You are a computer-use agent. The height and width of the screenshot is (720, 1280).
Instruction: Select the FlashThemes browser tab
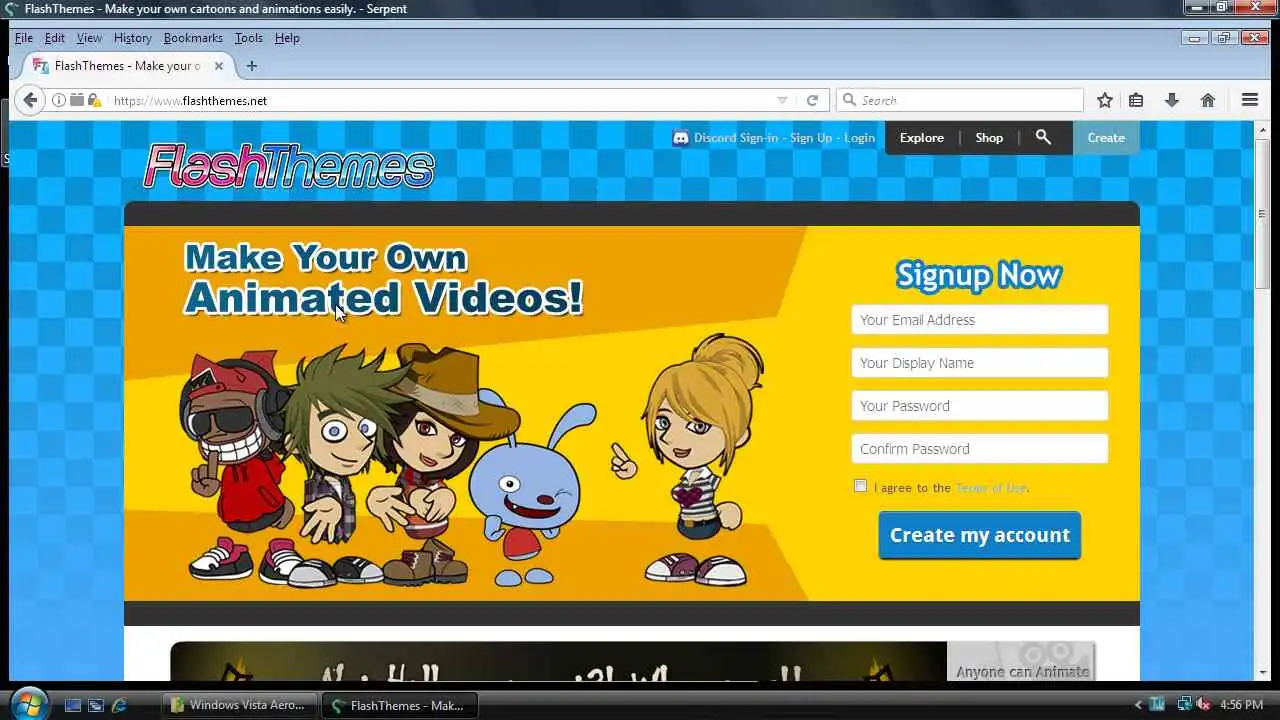[x=128, y=66]
